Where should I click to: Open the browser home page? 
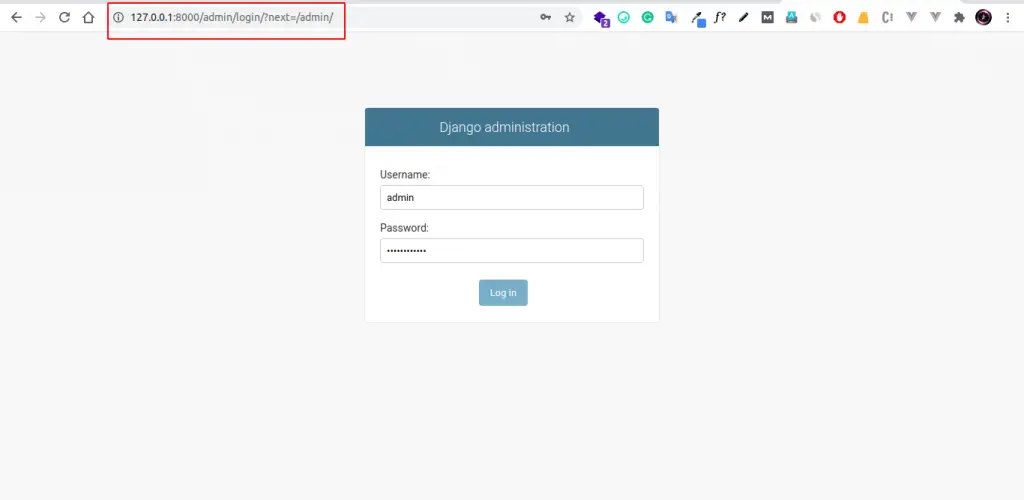click(x=88, y=18)
